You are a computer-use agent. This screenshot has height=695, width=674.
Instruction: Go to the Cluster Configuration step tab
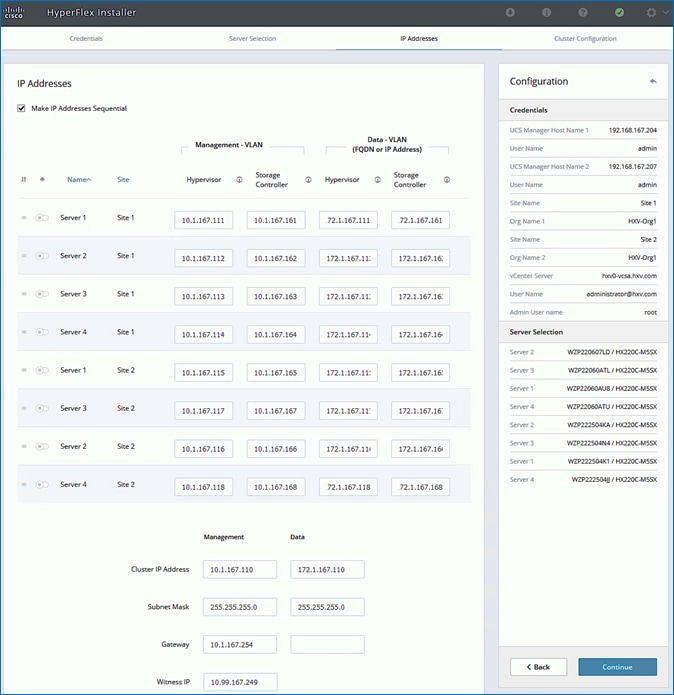[x=585, y=39]
